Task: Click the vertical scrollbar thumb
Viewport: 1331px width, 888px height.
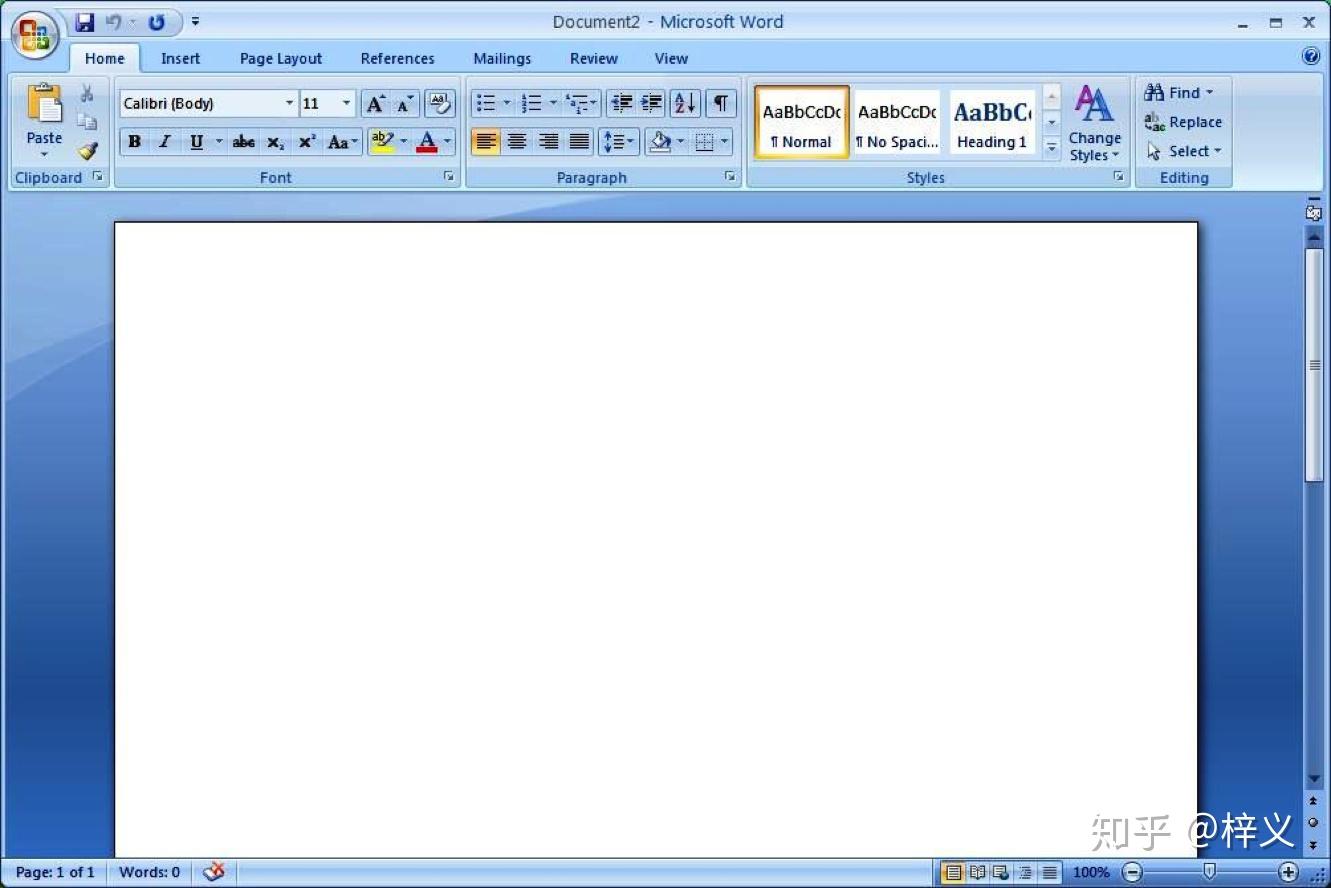Action: 1314,365
